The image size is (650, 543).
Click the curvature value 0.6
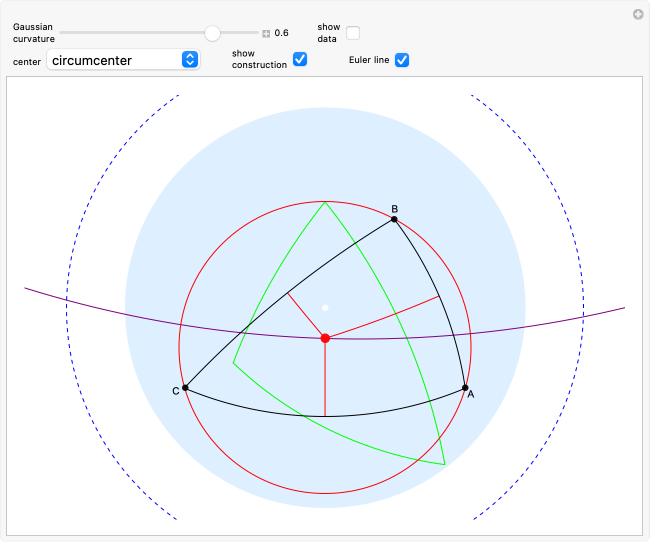click(281, 33)
